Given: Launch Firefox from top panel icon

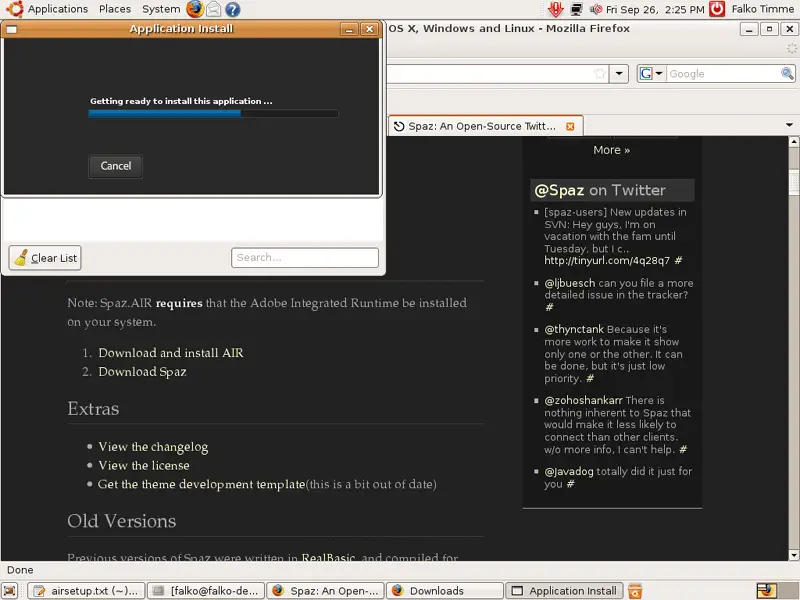Looking at the screenshot, I should click(194, 9).
